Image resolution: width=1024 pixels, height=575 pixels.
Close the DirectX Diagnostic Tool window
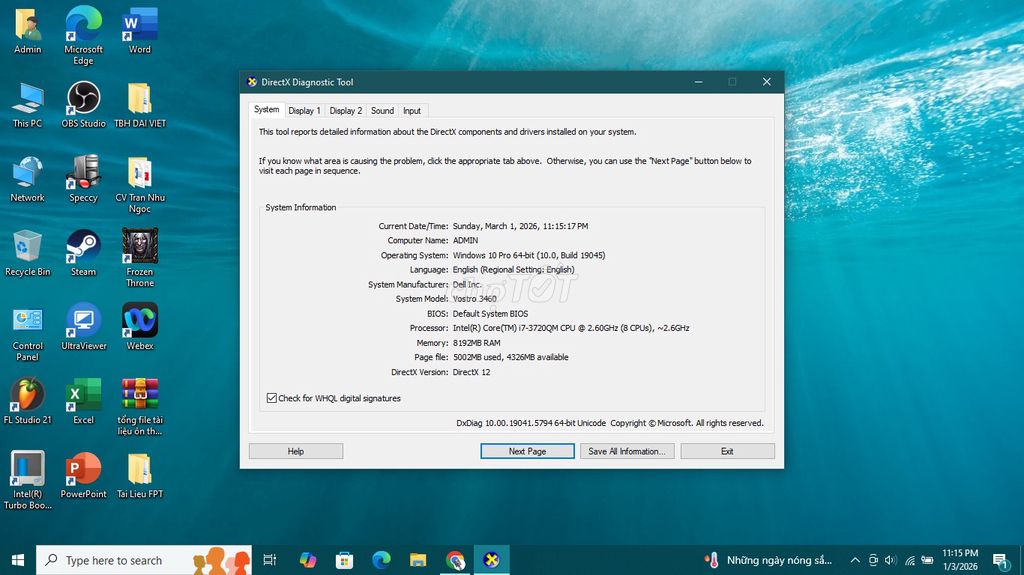tap(767, 82)
